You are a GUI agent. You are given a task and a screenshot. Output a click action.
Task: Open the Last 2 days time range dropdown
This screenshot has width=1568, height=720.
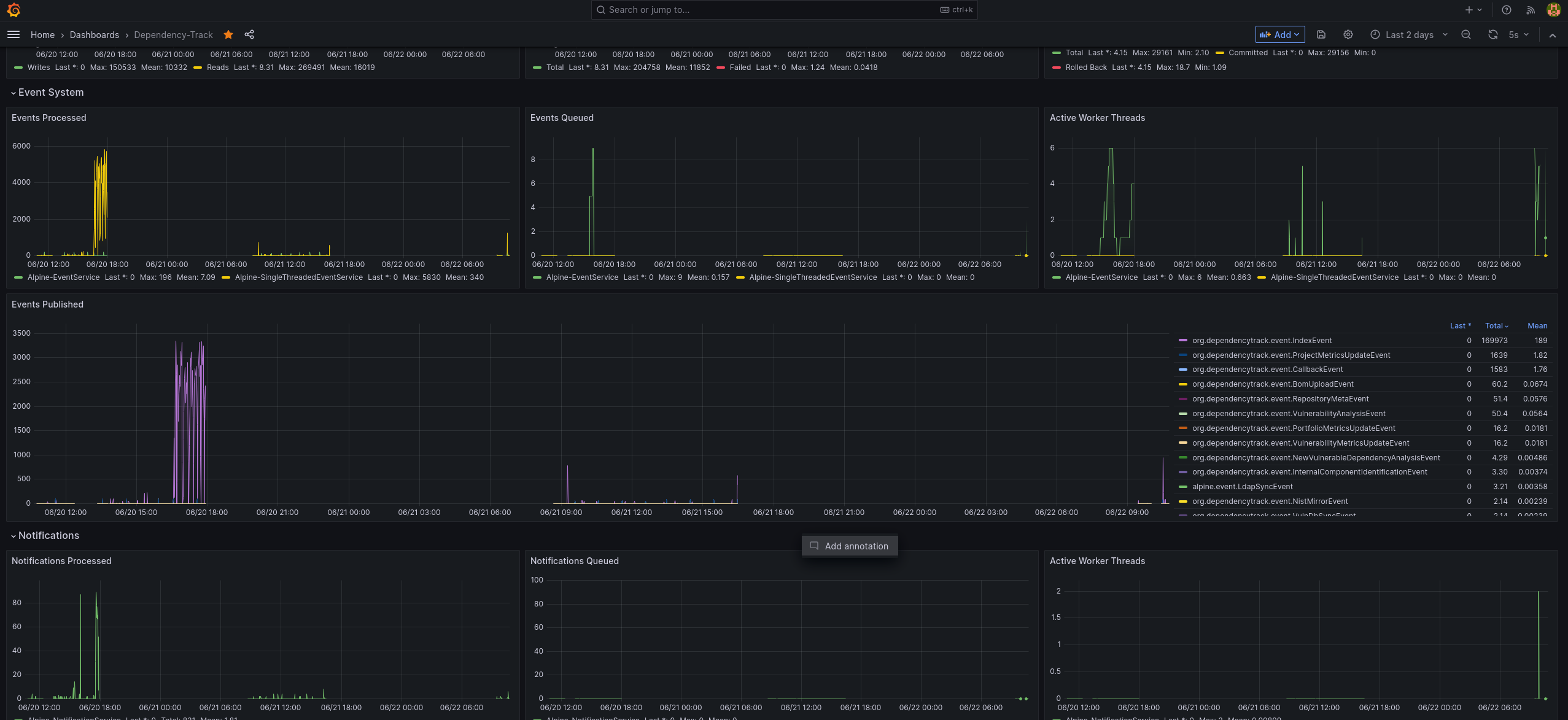(x=1409, y=35)
